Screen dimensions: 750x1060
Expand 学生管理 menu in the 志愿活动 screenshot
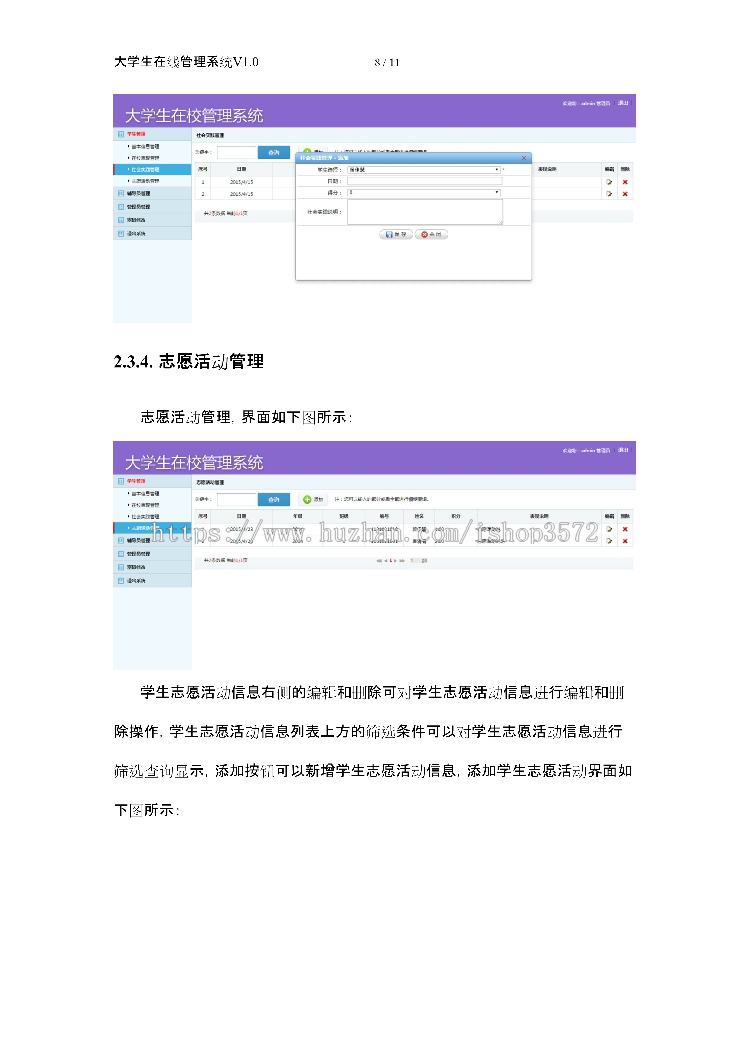[x=152, y=481]
